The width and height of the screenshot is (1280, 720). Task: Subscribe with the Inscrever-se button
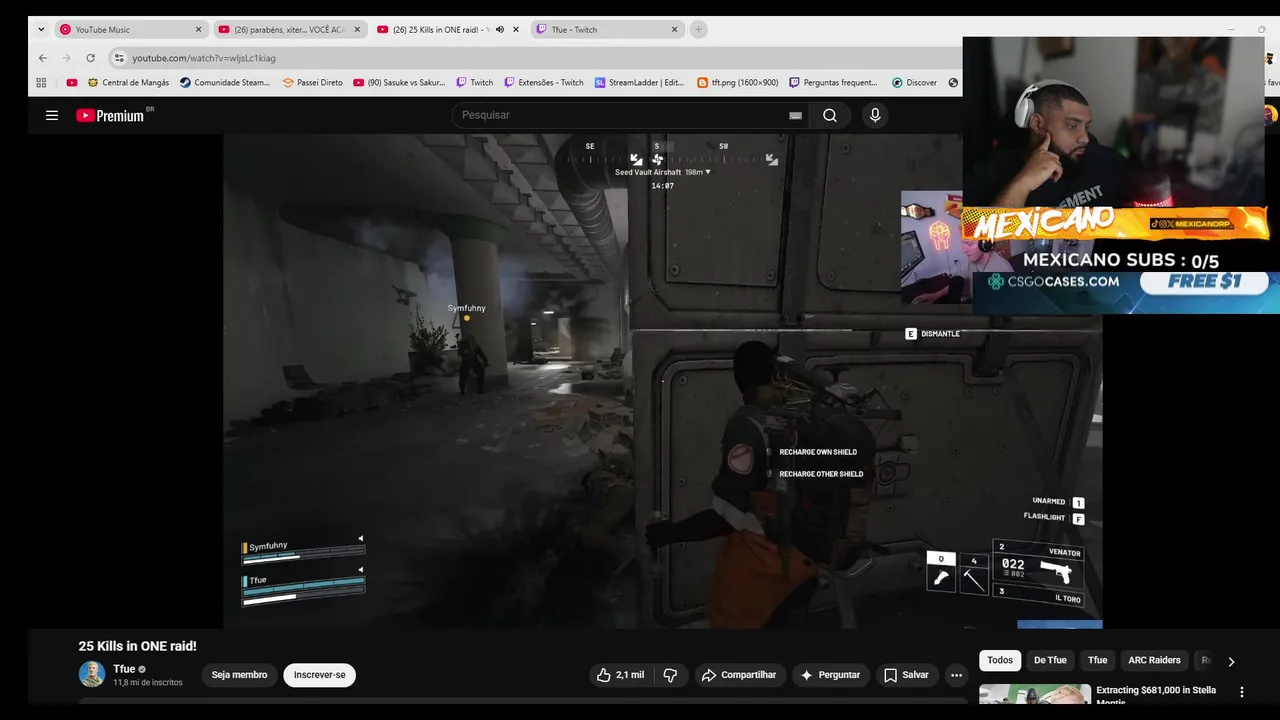(319, 675)
